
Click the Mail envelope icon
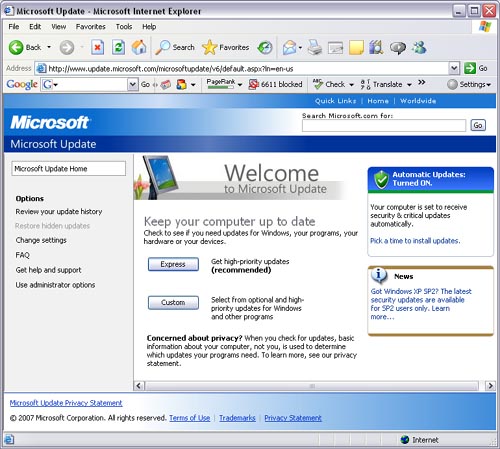[x=290, y=48]
